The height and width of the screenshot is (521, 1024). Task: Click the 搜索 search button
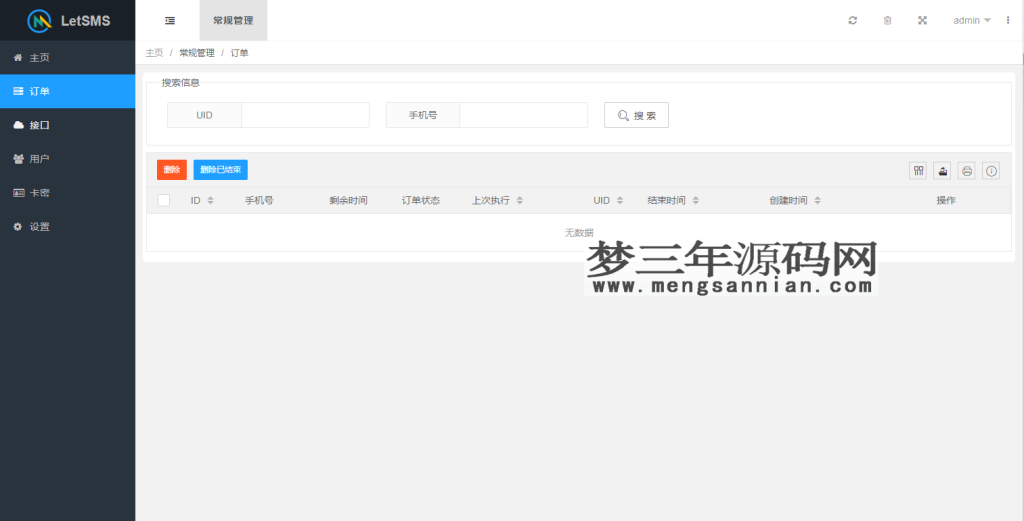636,115
